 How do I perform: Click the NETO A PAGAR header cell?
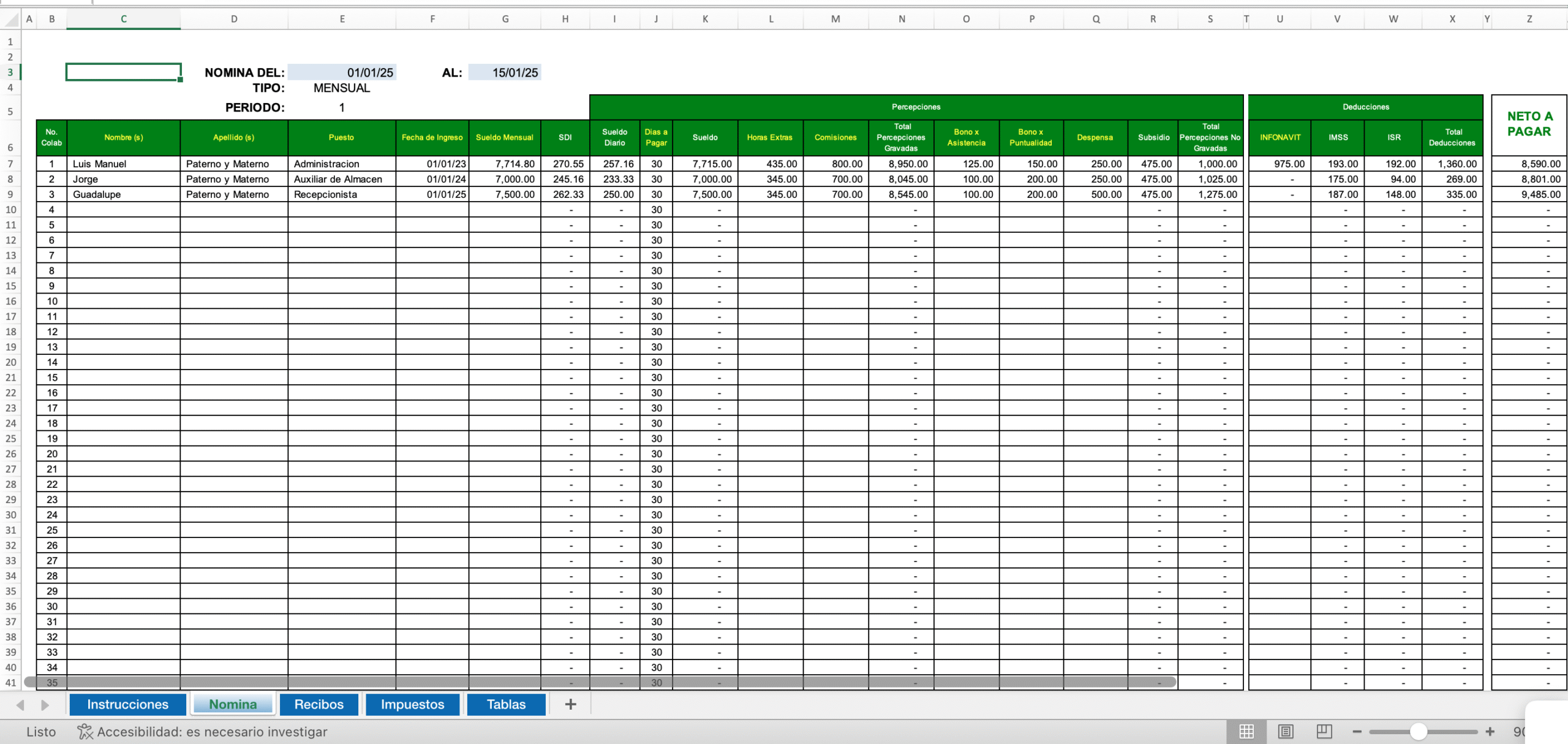pyautogui.click(x=1529, y=124)
